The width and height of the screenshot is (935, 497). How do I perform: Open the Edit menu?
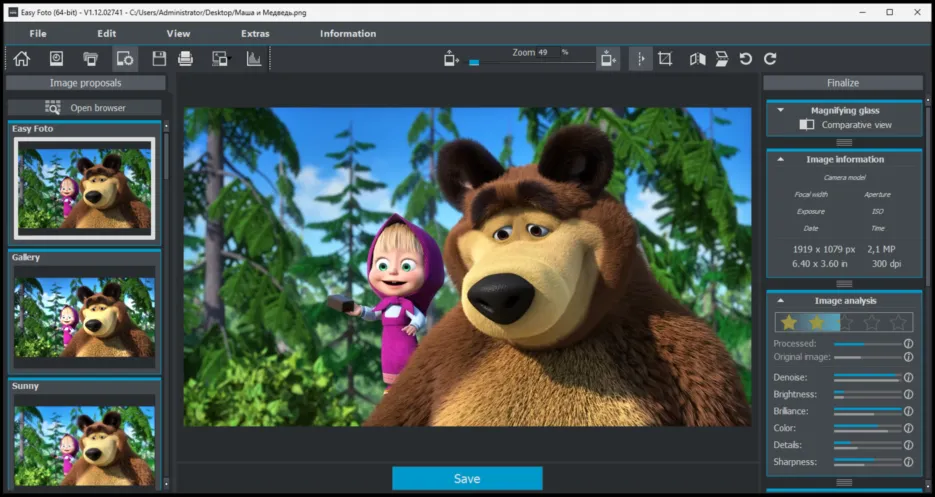pos(107,33)
